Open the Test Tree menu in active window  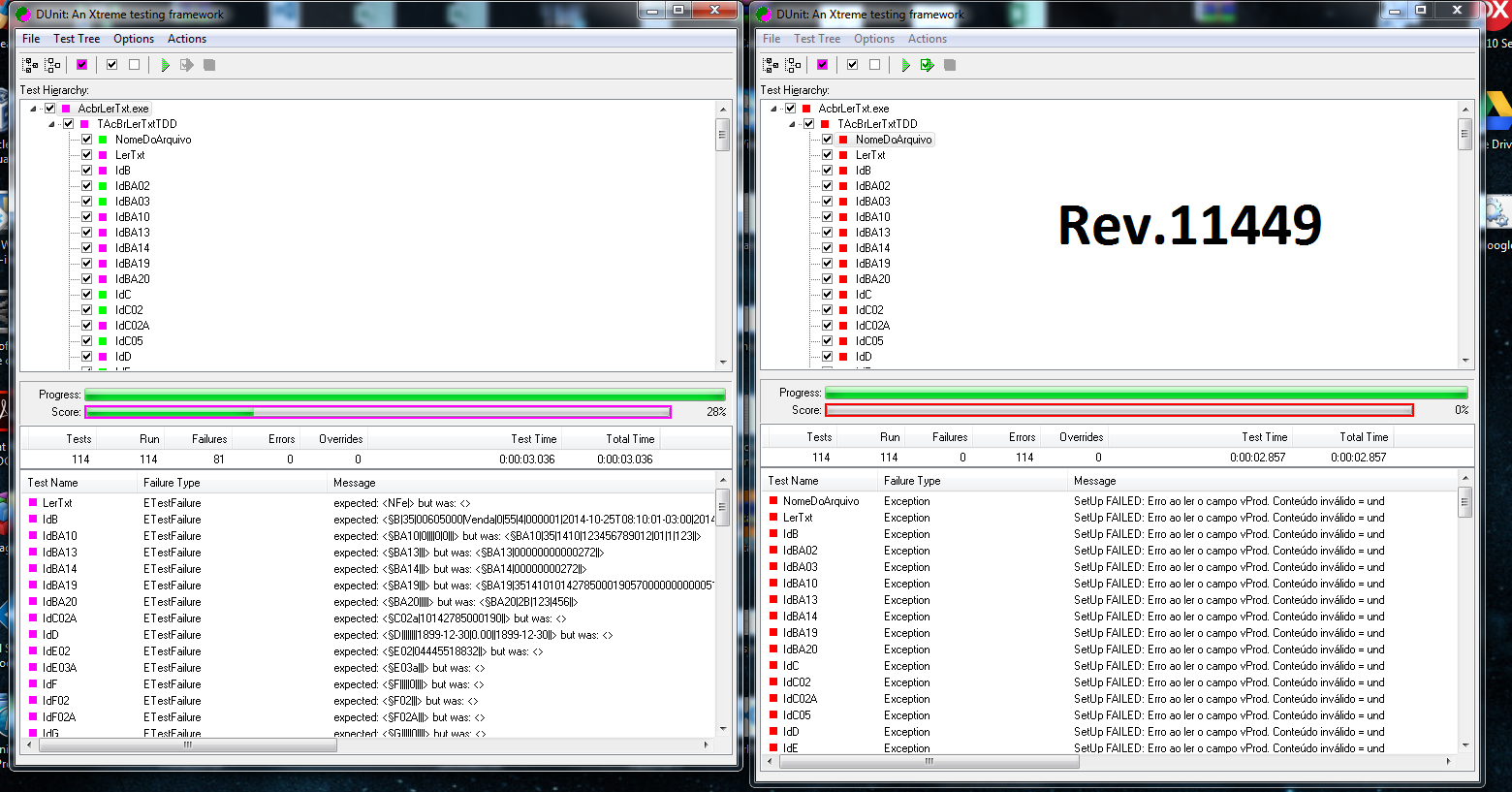[77, 39]
